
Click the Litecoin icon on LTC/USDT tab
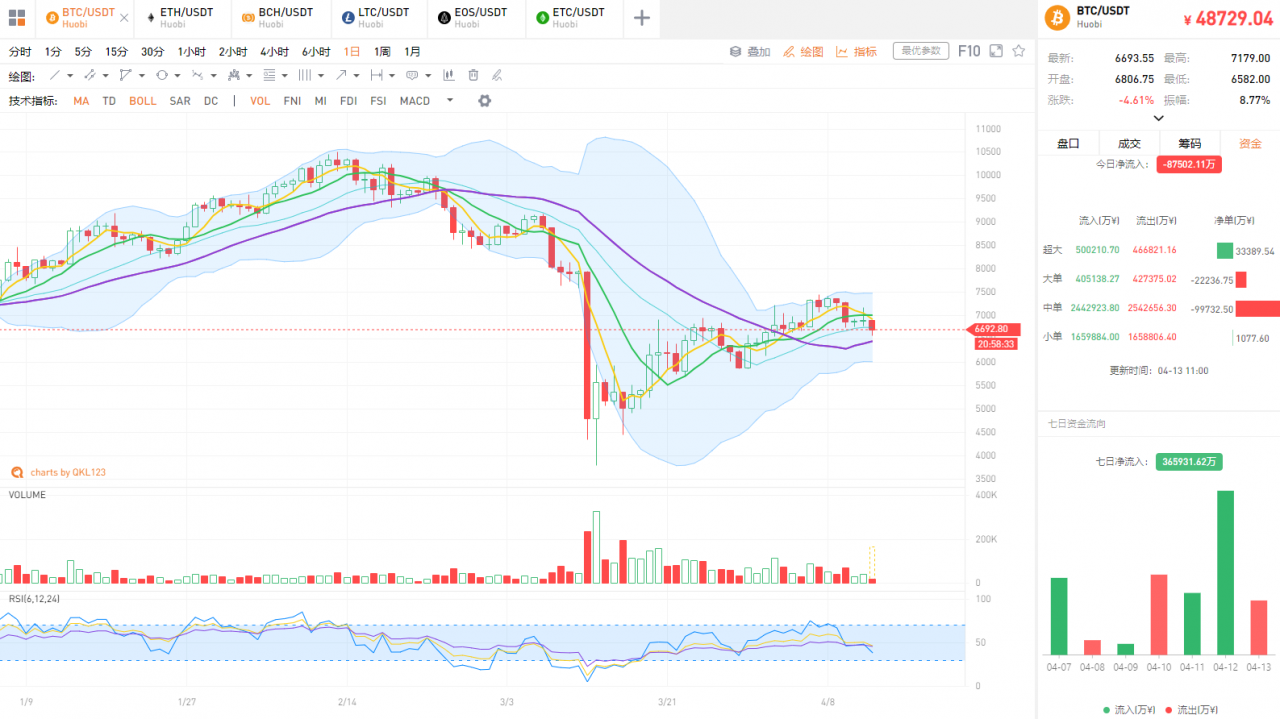(x=347, y=18)
